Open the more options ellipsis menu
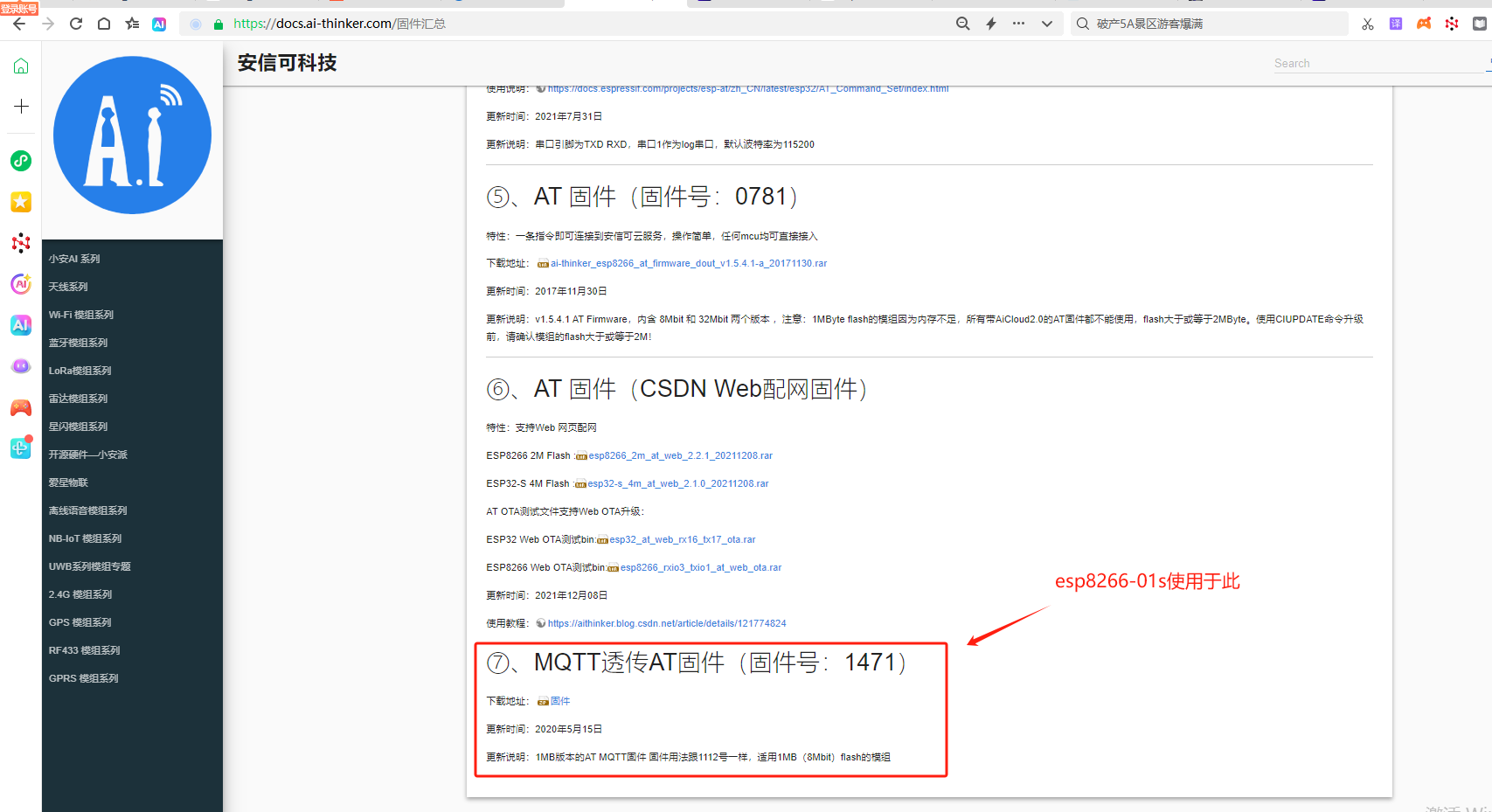The image size is (1492, 812). [1018, 24]
